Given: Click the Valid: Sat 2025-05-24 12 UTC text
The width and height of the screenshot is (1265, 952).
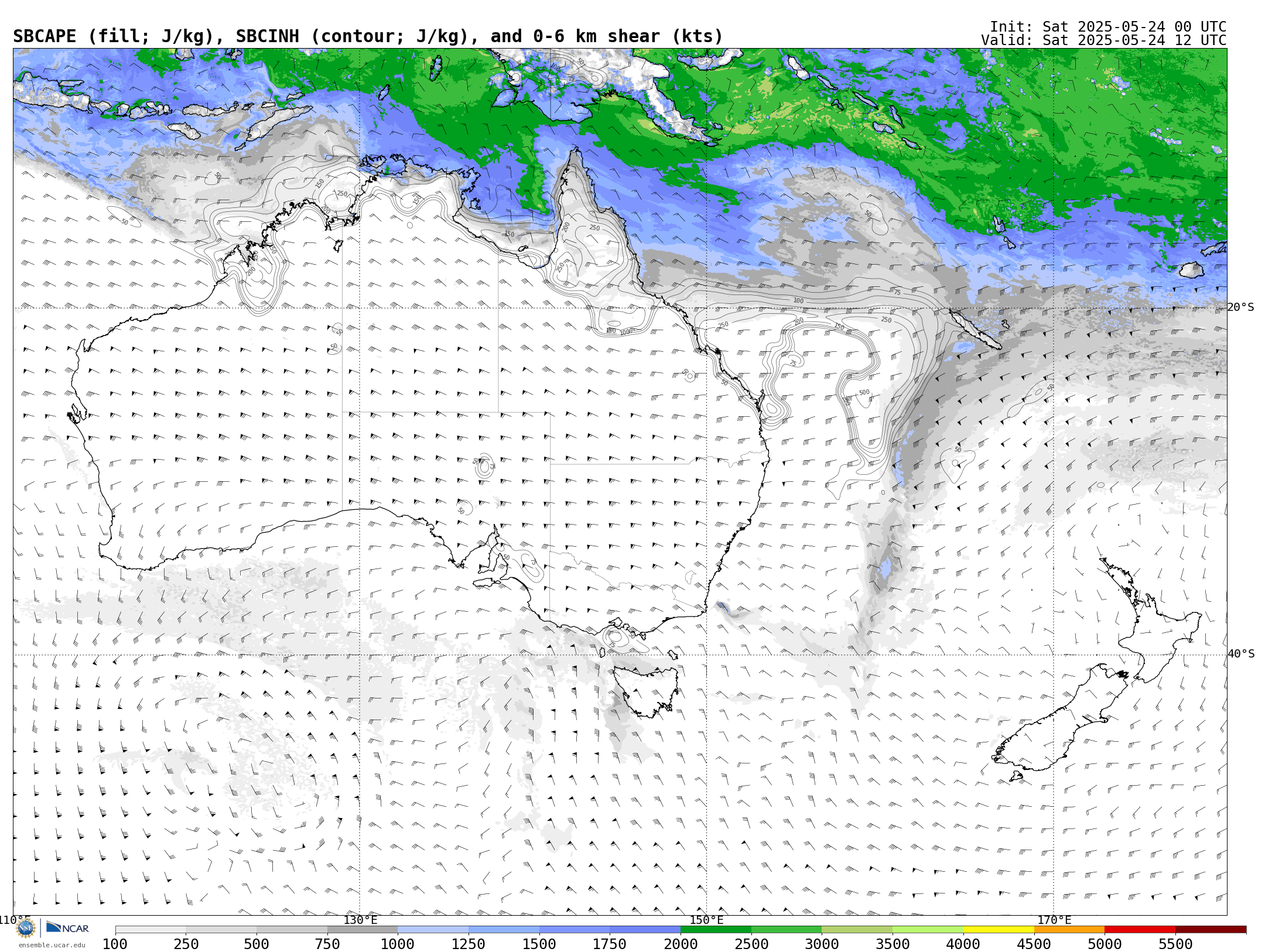Looking at the screenshot, I should [1104, 40].
